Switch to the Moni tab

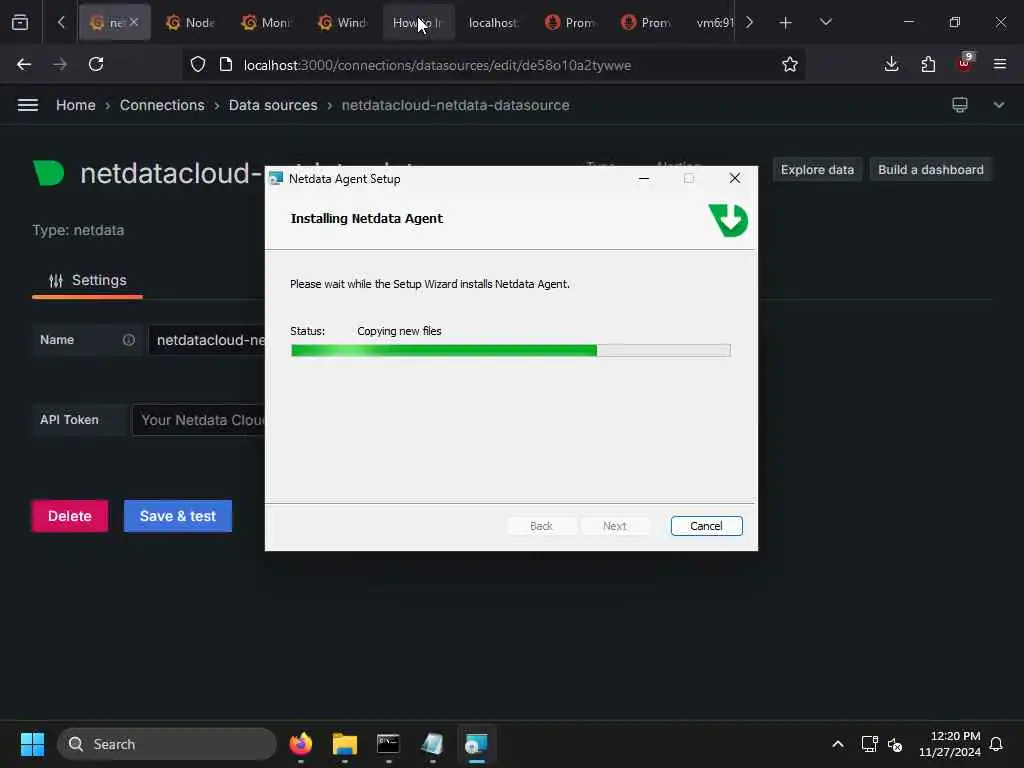(266, 23)
